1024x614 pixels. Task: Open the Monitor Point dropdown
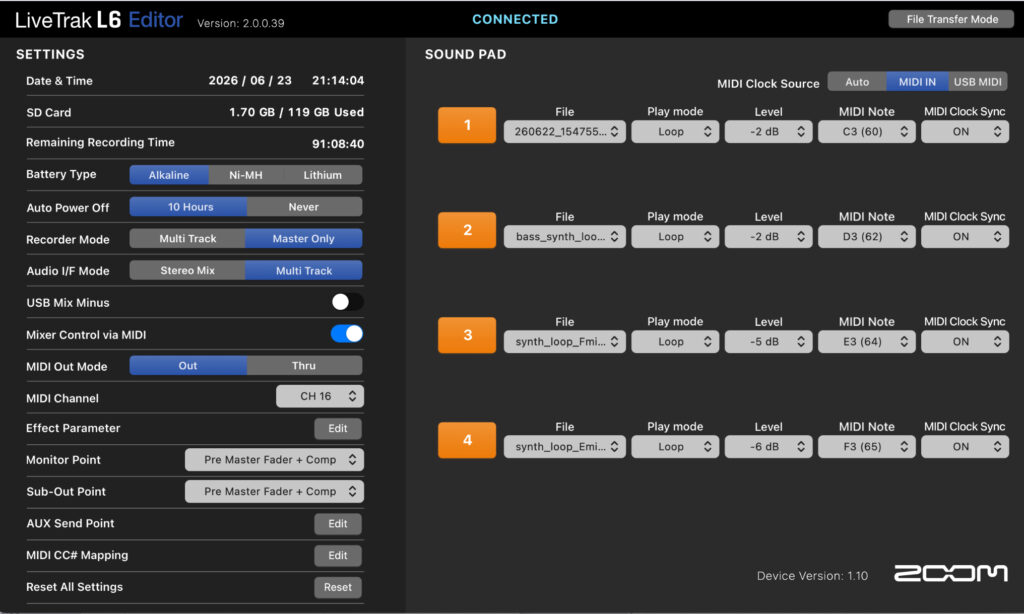(x=274, y=460)
